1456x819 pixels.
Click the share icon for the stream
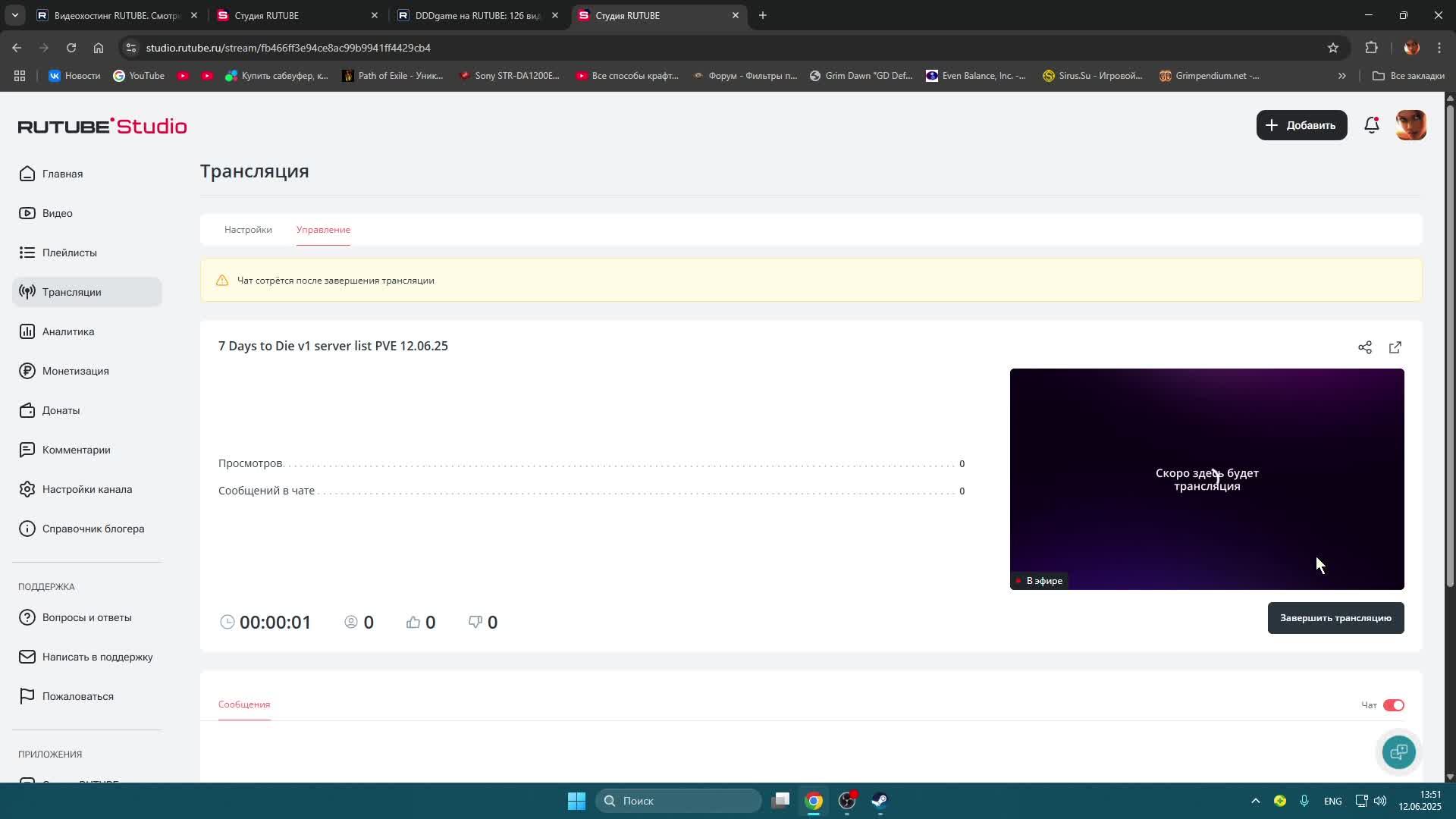pos(1364,347)
